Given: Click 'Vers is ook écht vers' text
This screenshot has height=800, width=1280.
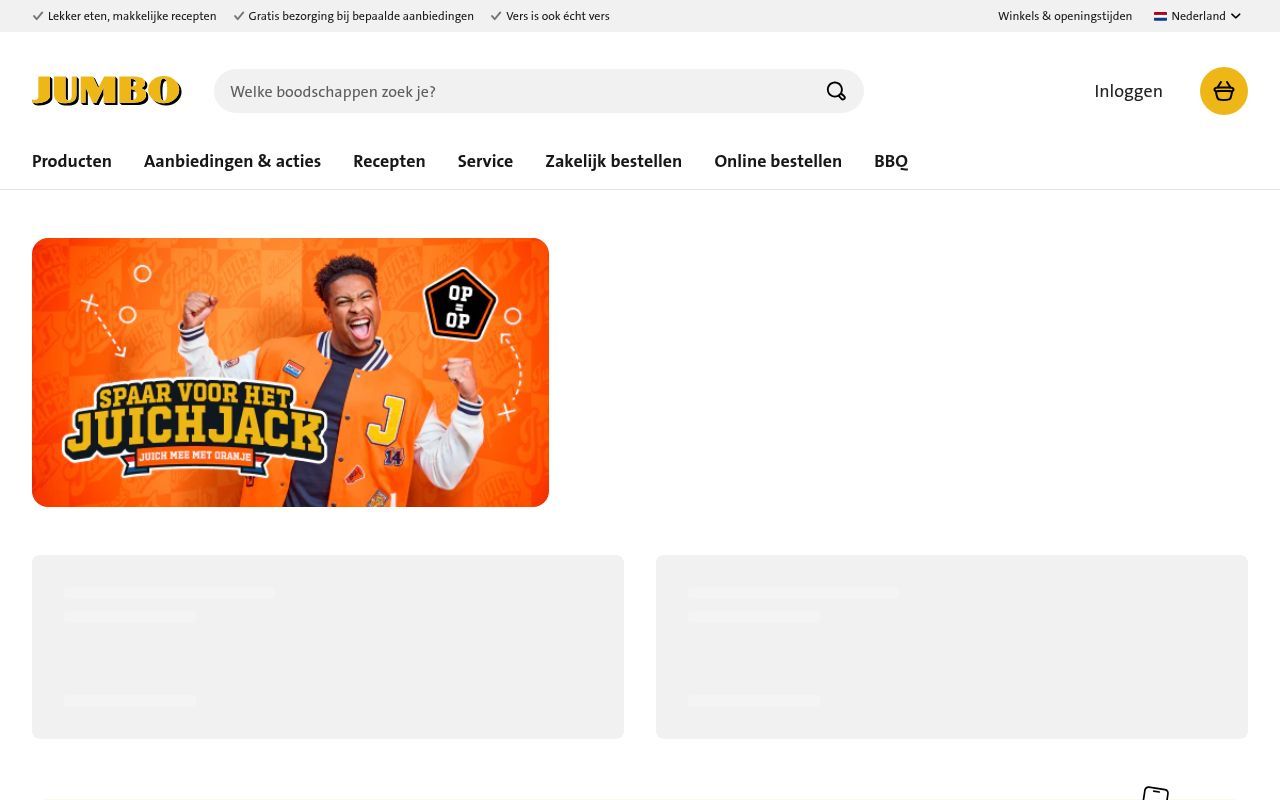Looking at the screenshot, I should (x=558, y=16).
